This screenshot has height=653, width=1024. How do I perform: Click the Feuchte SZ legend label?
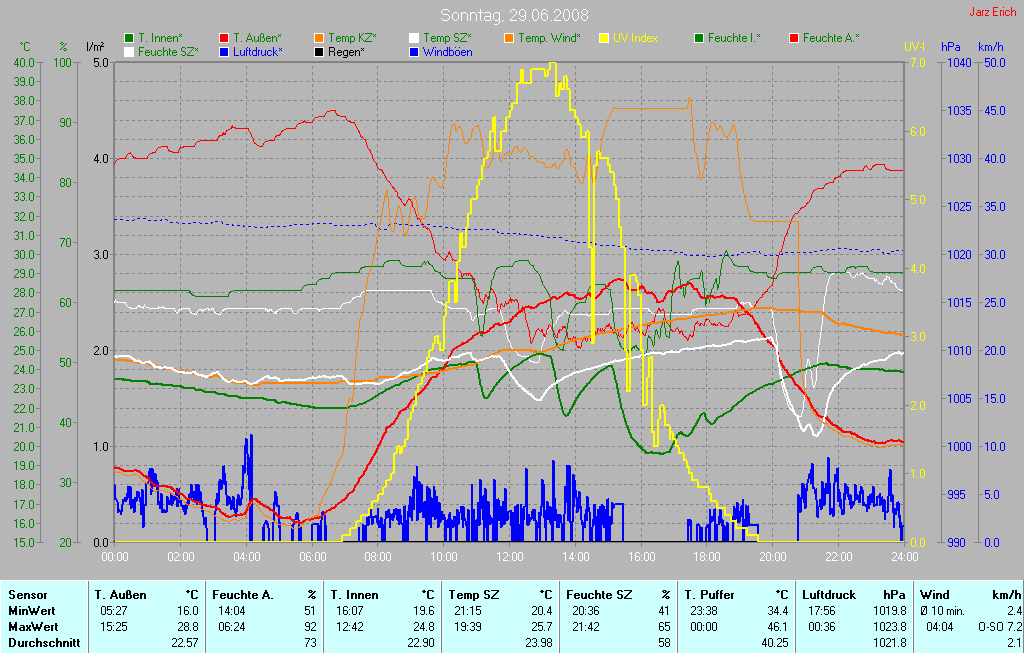168,51
